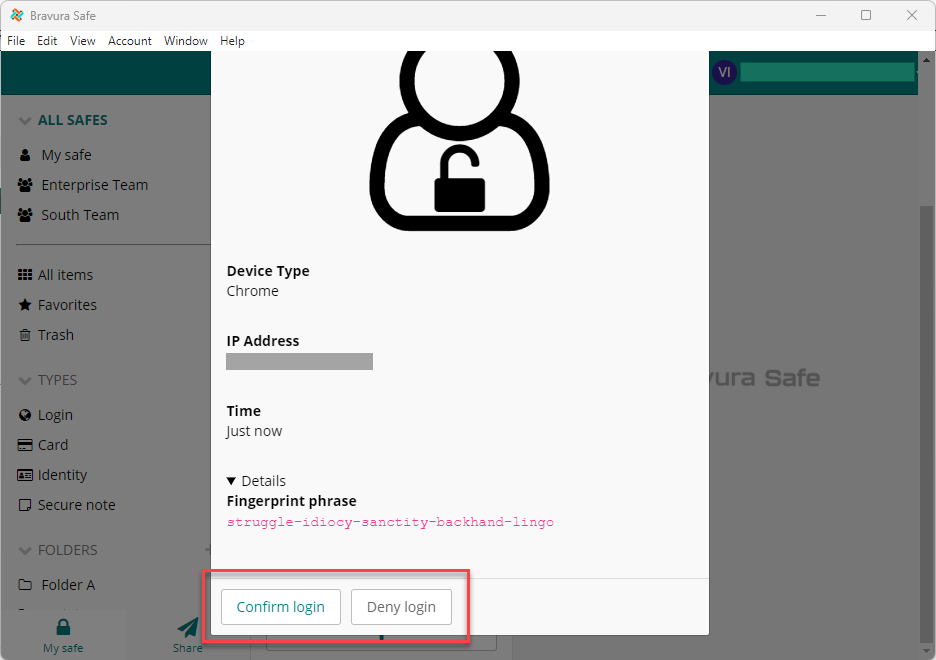The width and height of the screenshot is (936, 660).
Task: Click the All items grid icon
Action: 26,275
